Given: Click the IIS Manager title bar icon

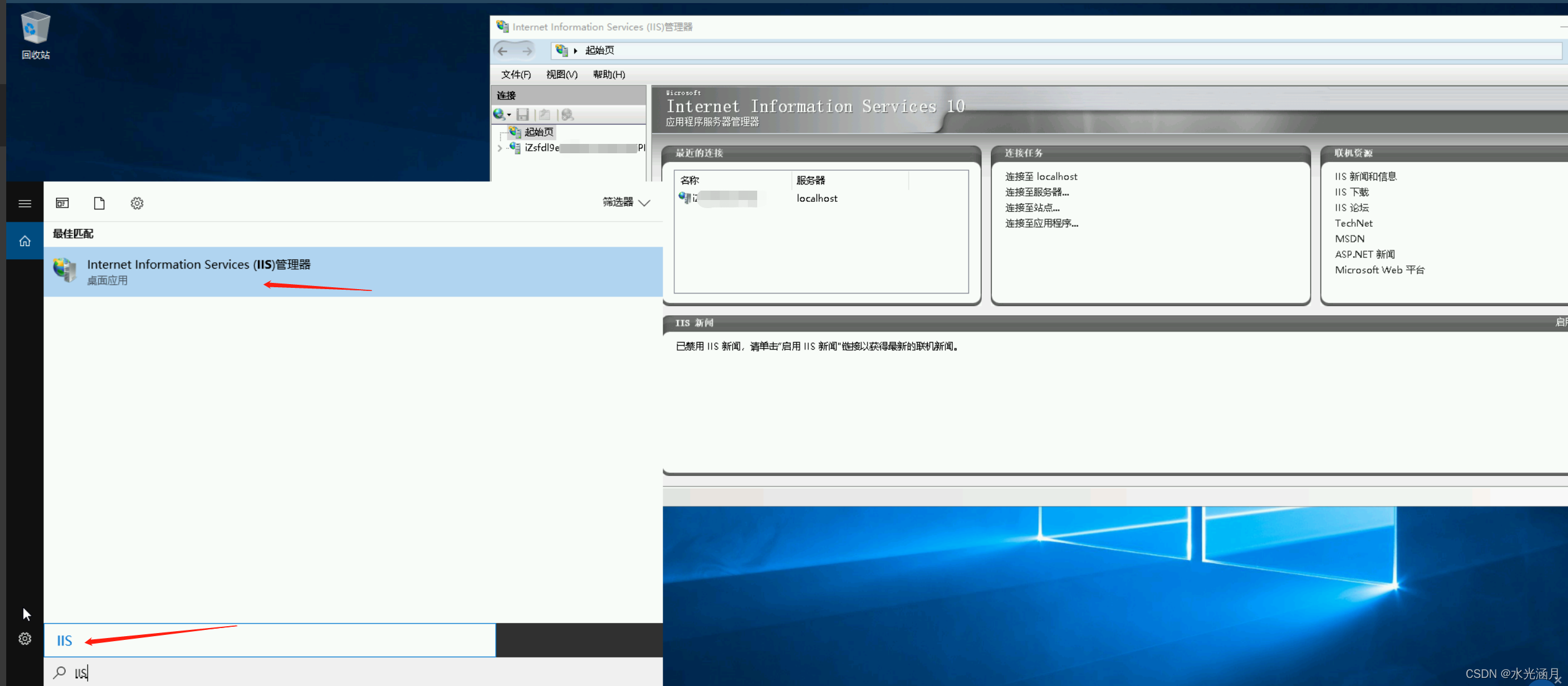Looking at the screenshot, I should point(502,26).
